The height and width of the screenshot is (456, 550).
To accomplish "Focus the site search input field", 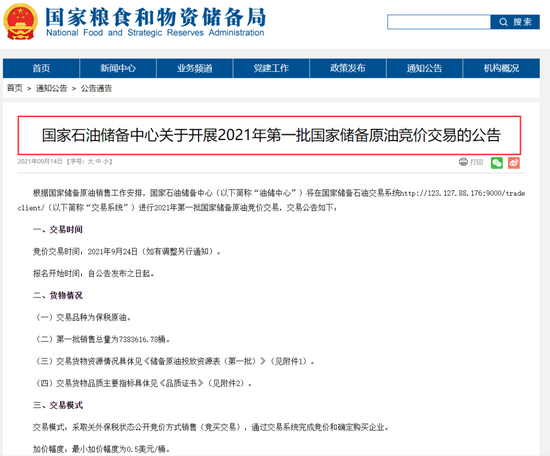I will tap(439, 22).
